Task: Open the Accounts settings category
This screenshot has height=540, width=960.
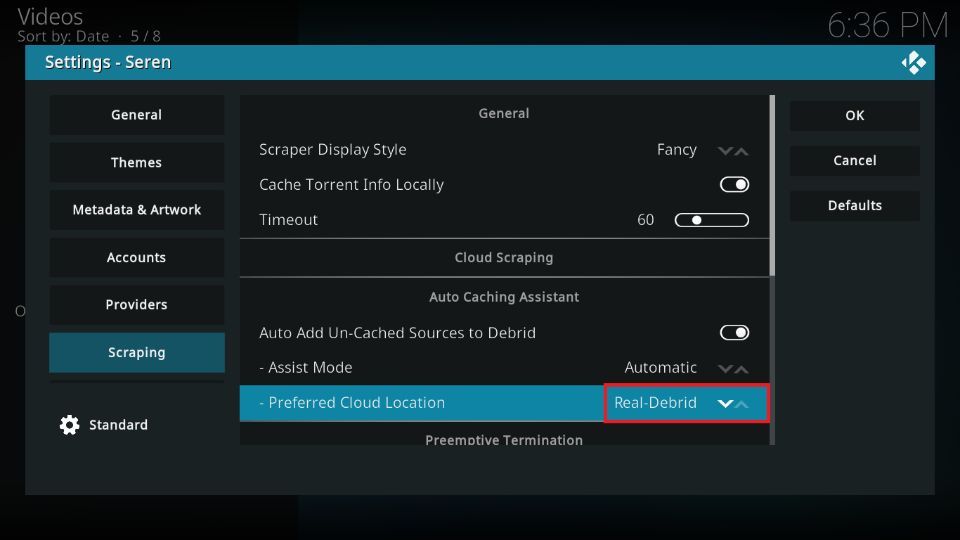Action: 137,257
